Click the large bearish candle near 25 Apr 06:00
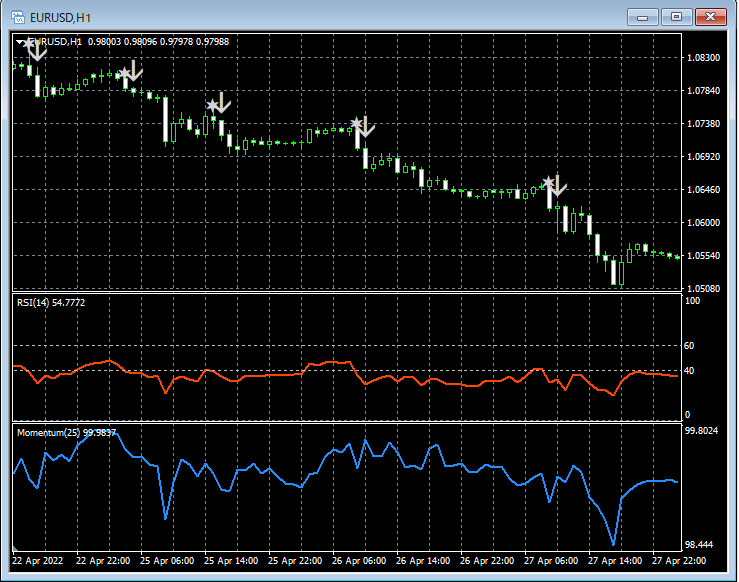Image resolution: width=739 pixels, height=582 pixels. [165, 120]
